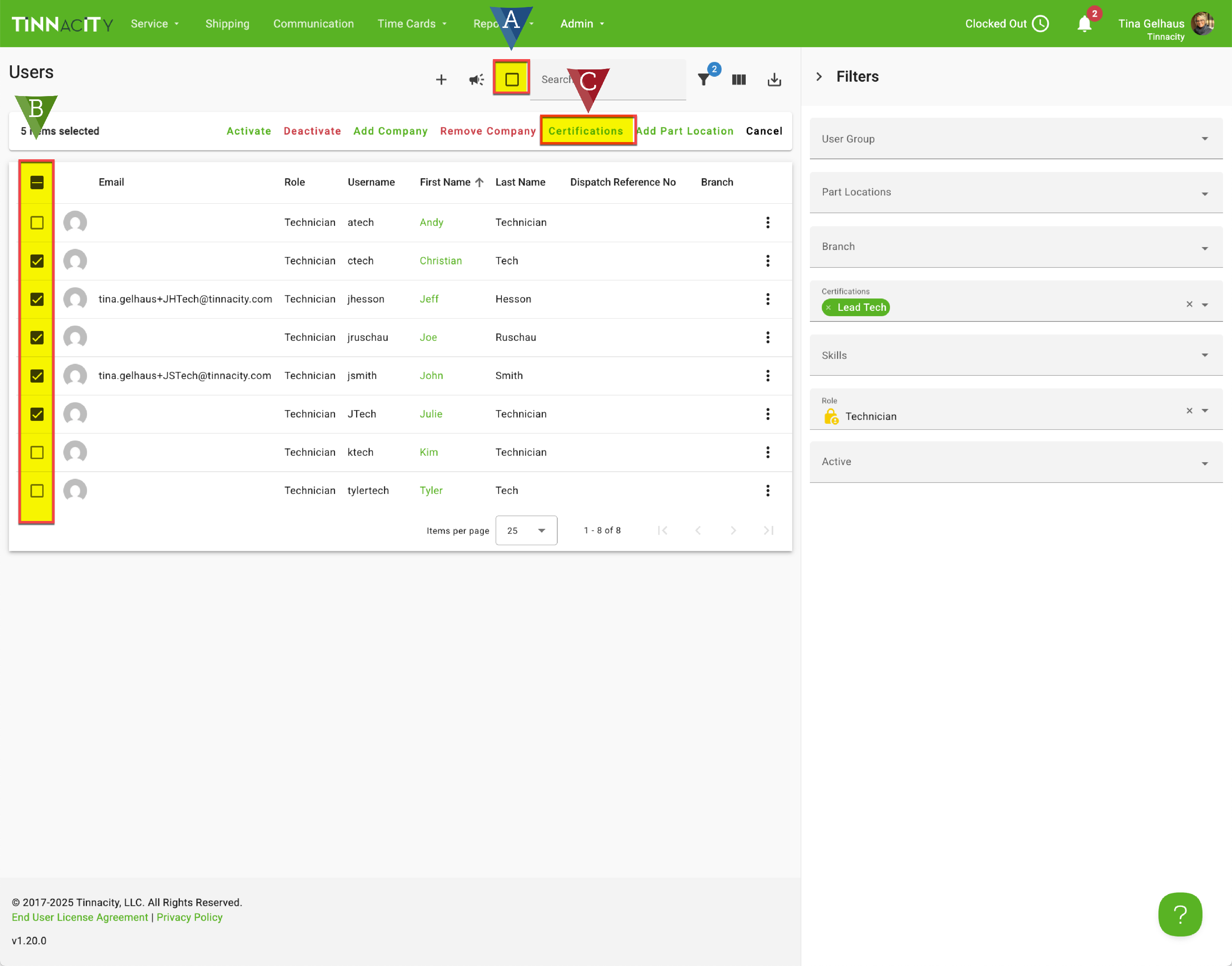This screenshot has height=966, width=1232.
Task: Click the megaphone announcement icon
Action: (x=476, y=80)
